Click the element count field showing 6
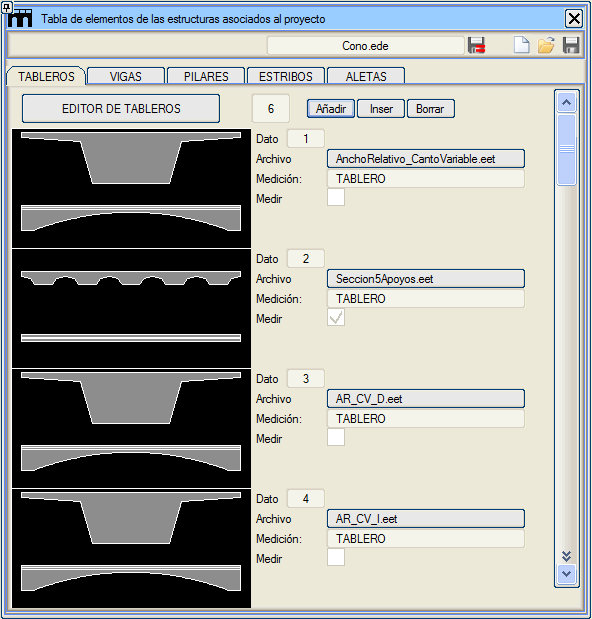The image size is (592, 619). pos(271,109)
